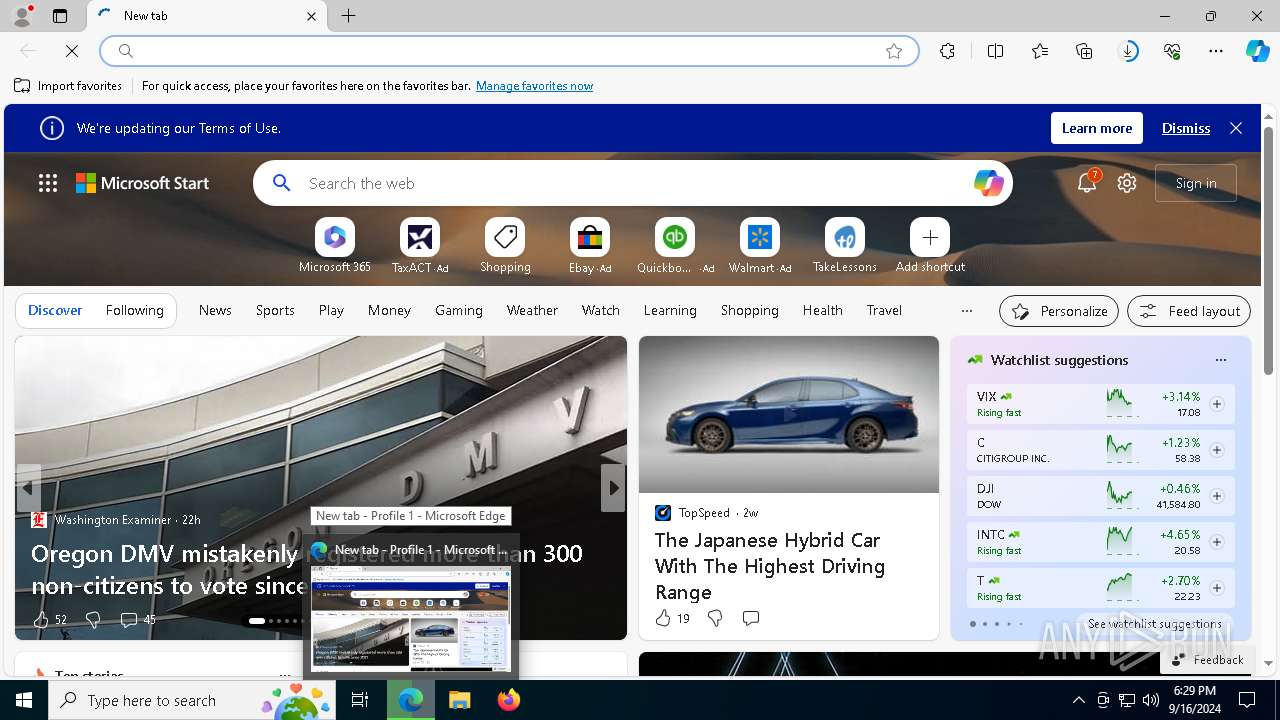Open Task View on the taskbar
The image size is (1280, 720).
coord(360,700)
